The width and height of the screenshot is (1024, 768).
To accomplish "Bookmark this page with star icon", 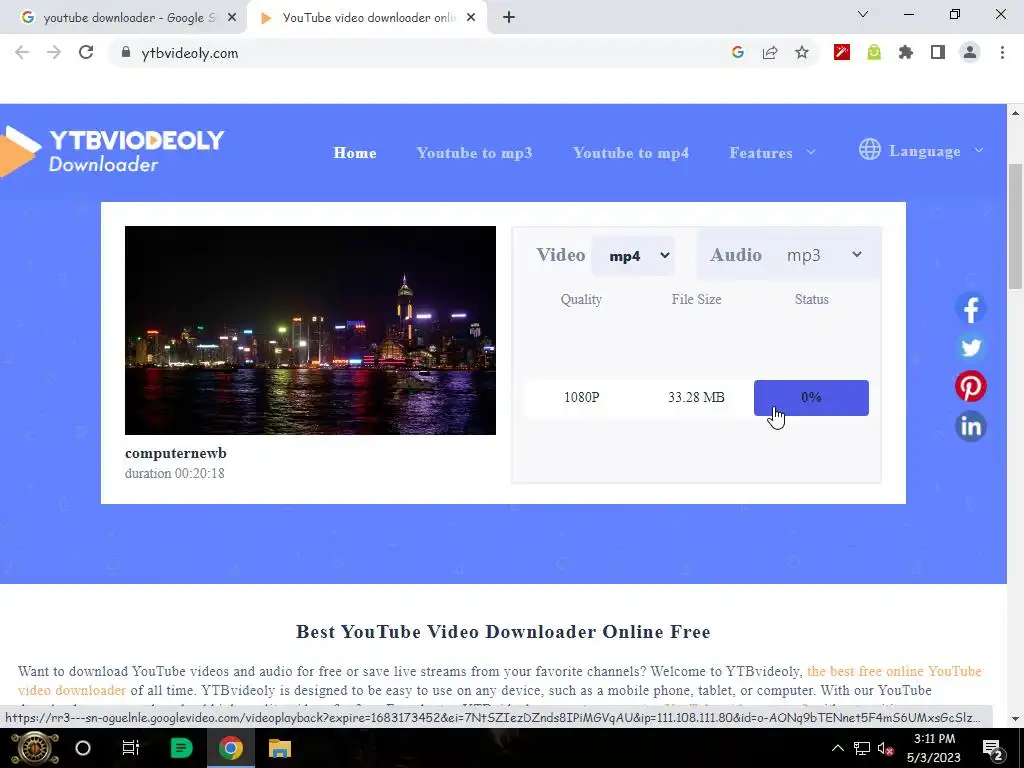I will (802, 53).
